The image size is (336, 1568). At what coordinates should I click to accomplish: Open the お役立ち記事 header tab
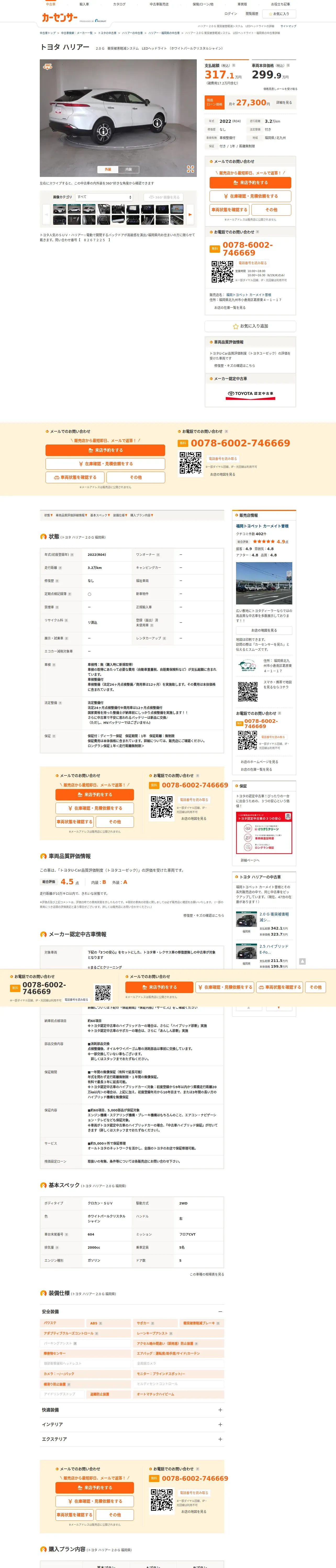pos(281,4)
